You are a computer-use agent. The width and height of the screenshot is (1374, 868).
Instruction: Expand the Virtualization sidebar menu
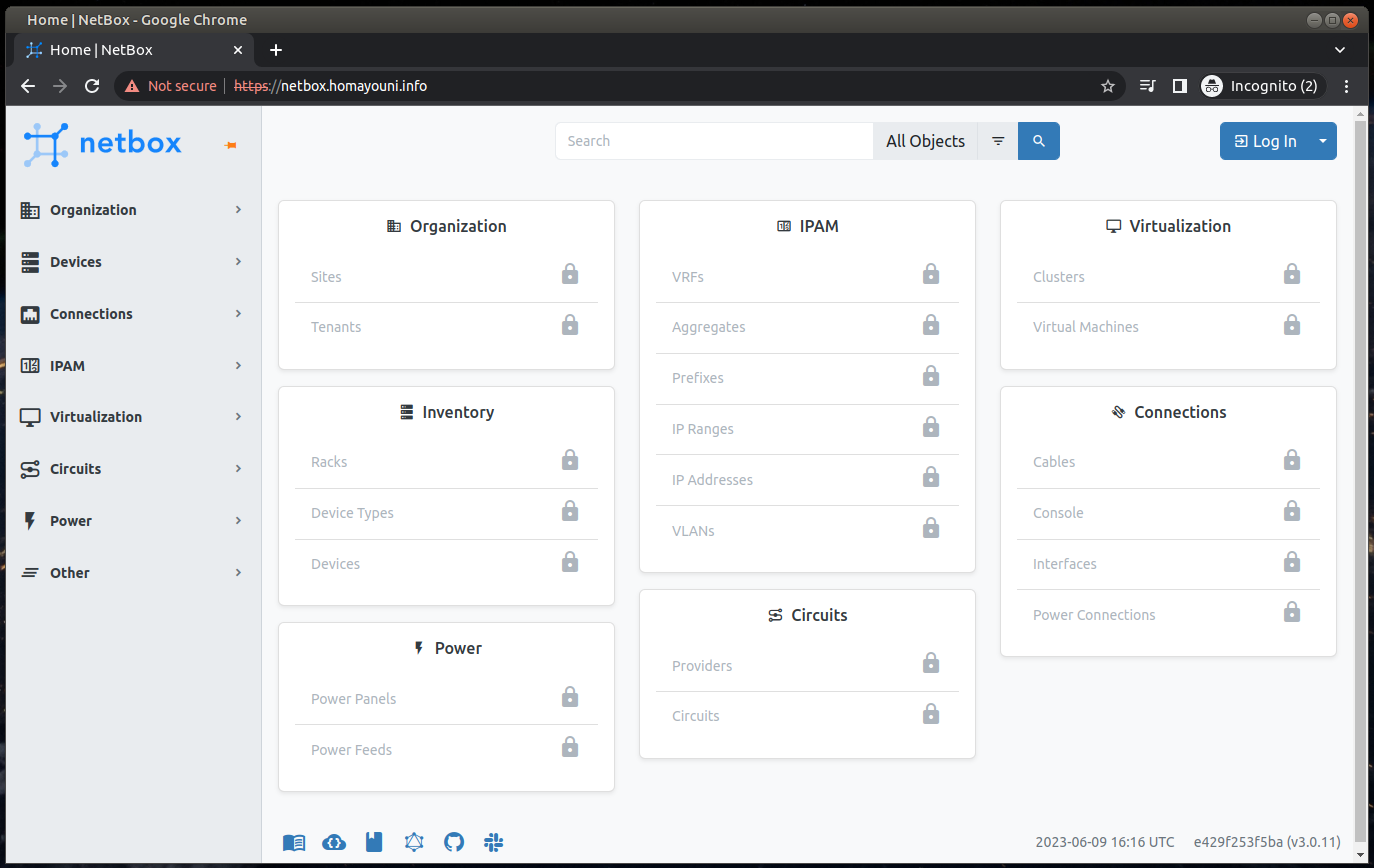131,417
